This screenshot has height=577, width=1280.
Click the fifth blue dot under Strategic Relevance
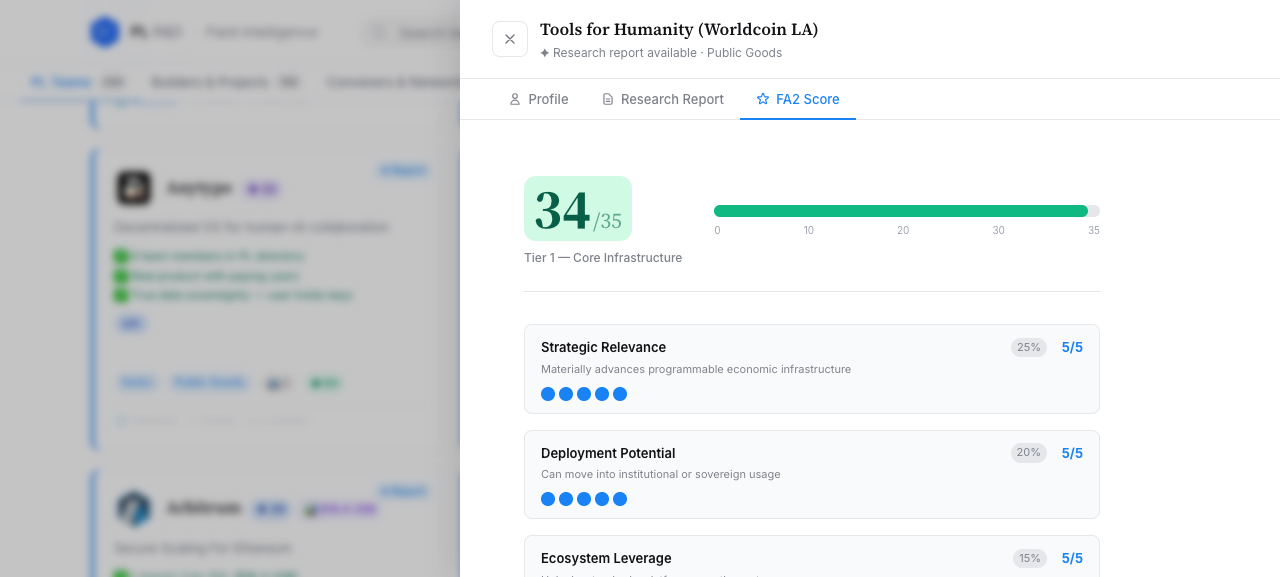click(620, 394)
